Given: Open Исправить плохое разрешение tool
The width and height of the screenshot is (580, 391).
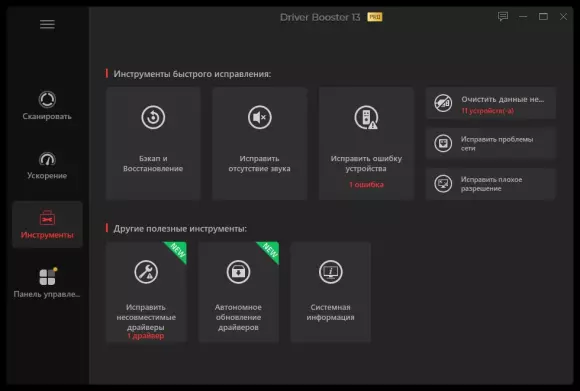Looking at the screenshot, I should click(491, 184).
